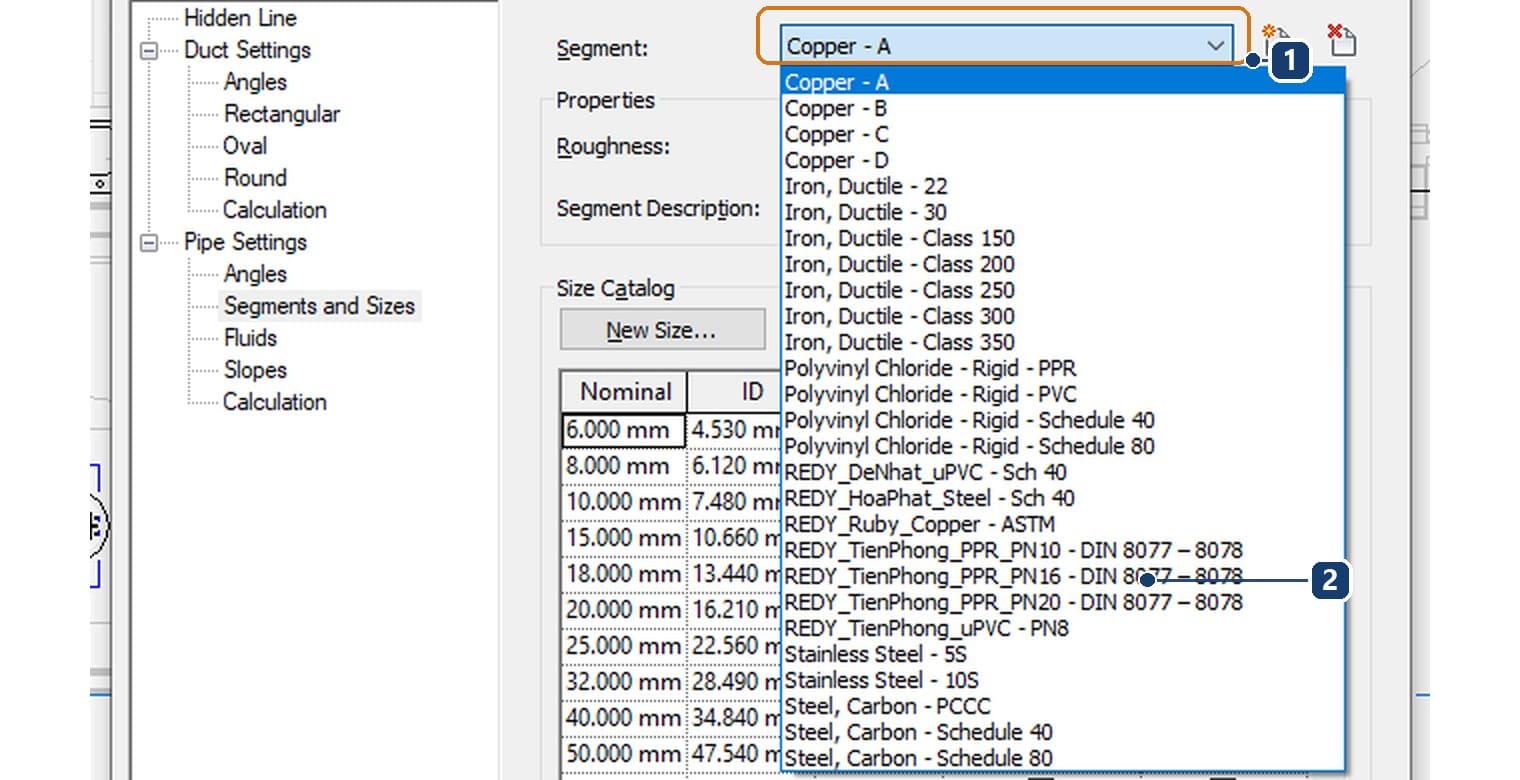The width and height of the screenshot is (1520, 780).
Task: Choose Steel, Carbon - PCCC
Action: click(1063, 706)
